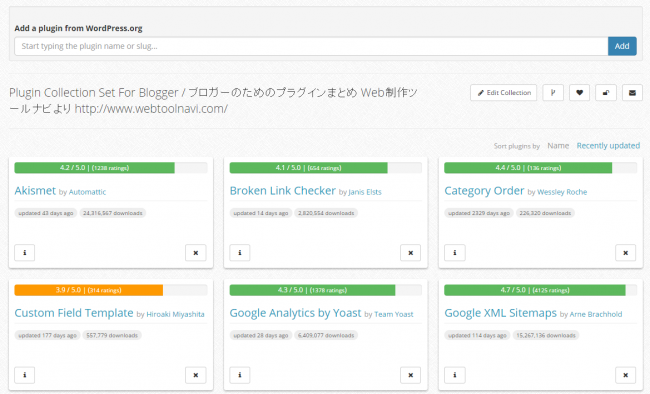Open the Broken Link Checker title
Screen dimensions: 650x394
point(282,190)
